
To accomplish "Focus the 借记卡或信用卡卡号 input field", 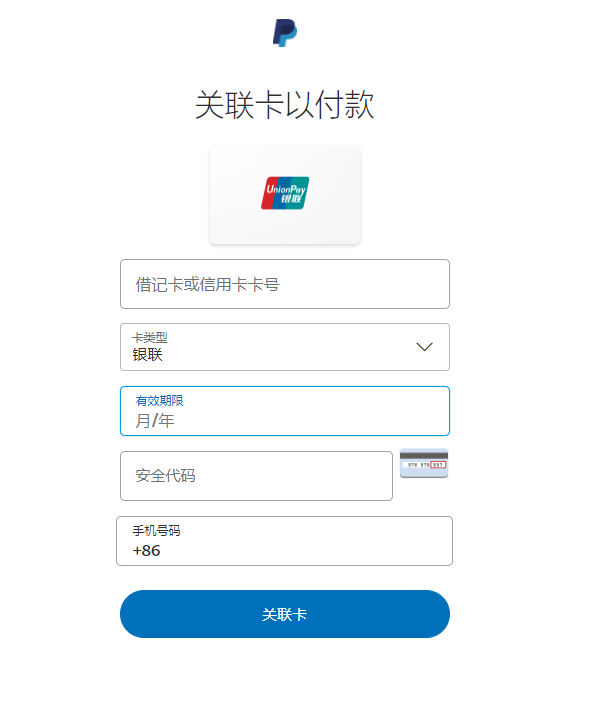I will (284, 284).
